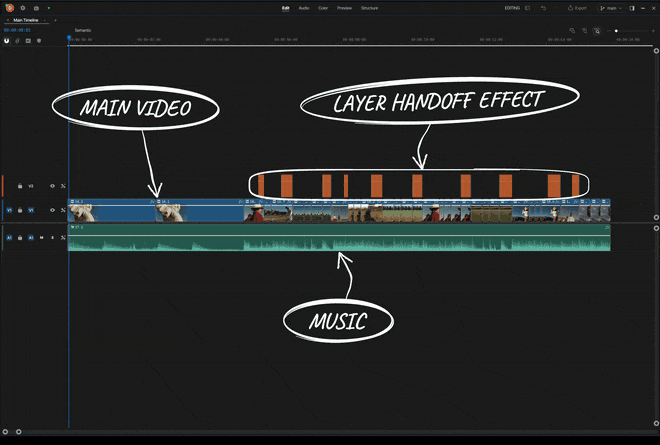
Task: Select the Main Timeline tab
Action: (x=26, y=20)
